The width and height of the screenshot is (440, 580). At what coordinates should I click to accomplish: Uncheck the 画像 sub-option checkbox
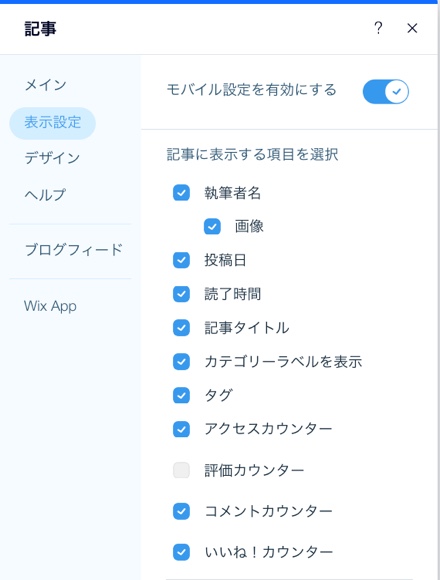[212, 227]
